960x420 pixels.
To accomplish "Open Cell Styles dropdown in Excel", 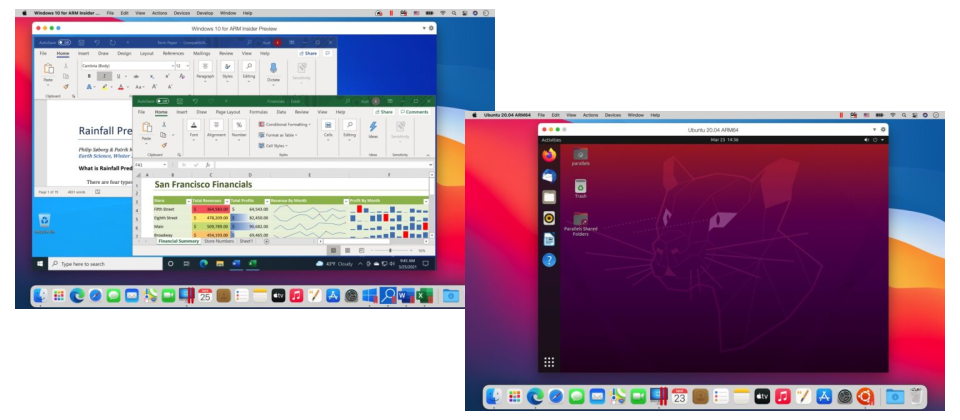I will [273, 146].
